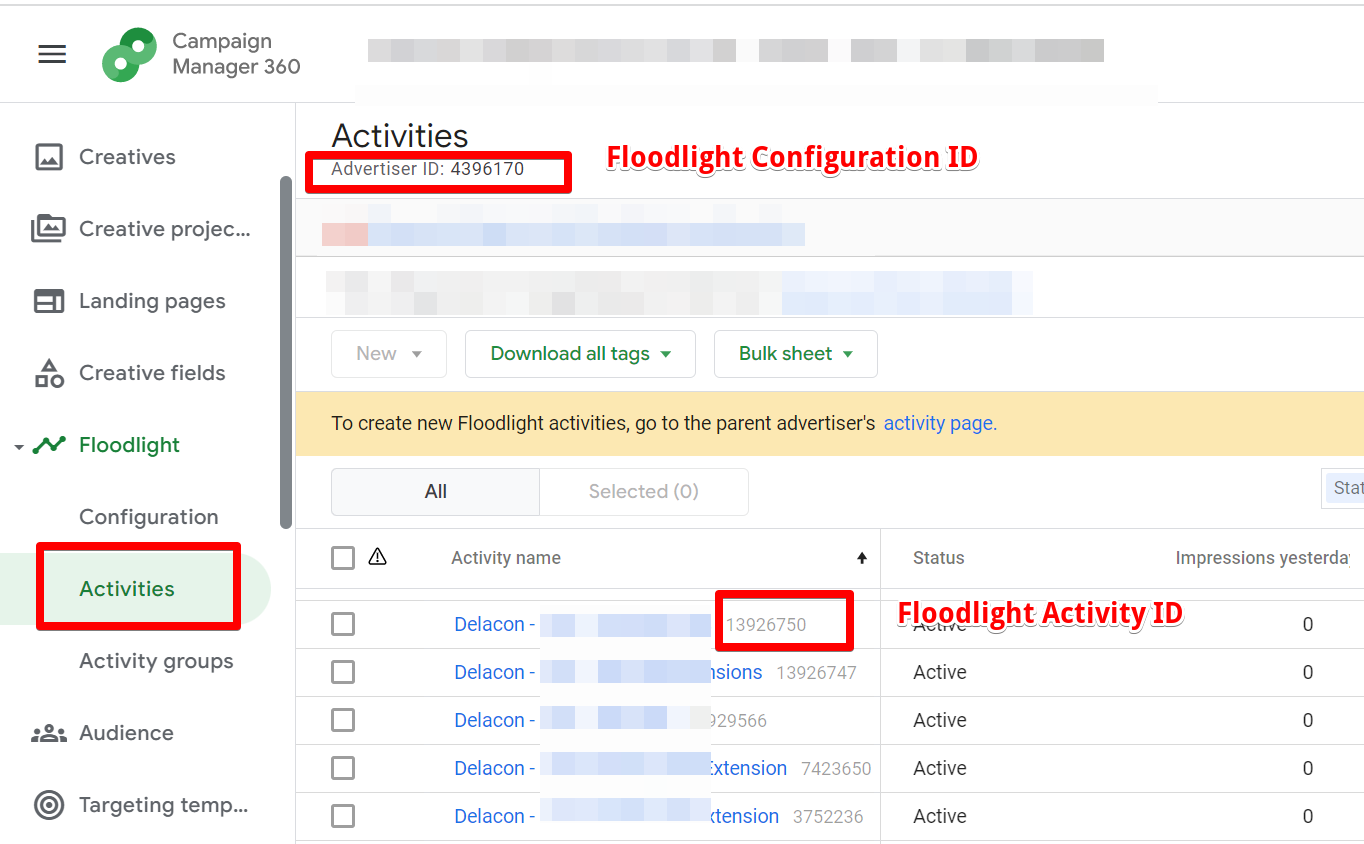The width and height of the screenshot is (1364, 844).
Task: Click the Audience people icon
Action: click(49, 733)
